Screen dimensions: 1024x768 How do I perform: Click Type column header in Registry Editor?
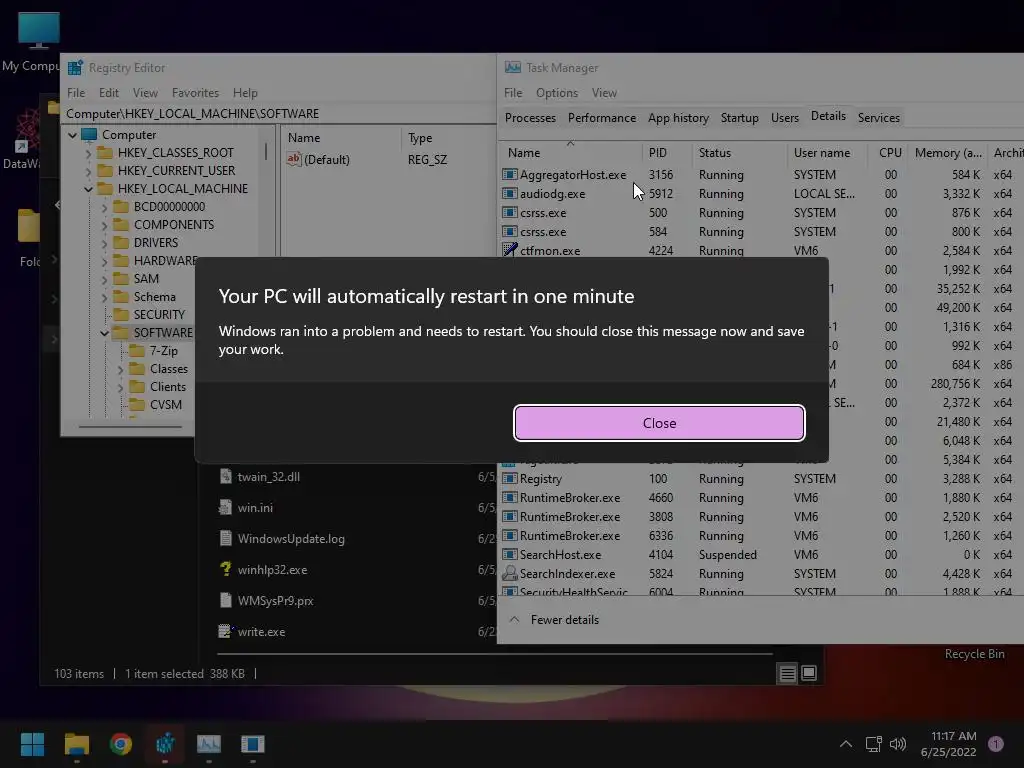tap(420, 138)
